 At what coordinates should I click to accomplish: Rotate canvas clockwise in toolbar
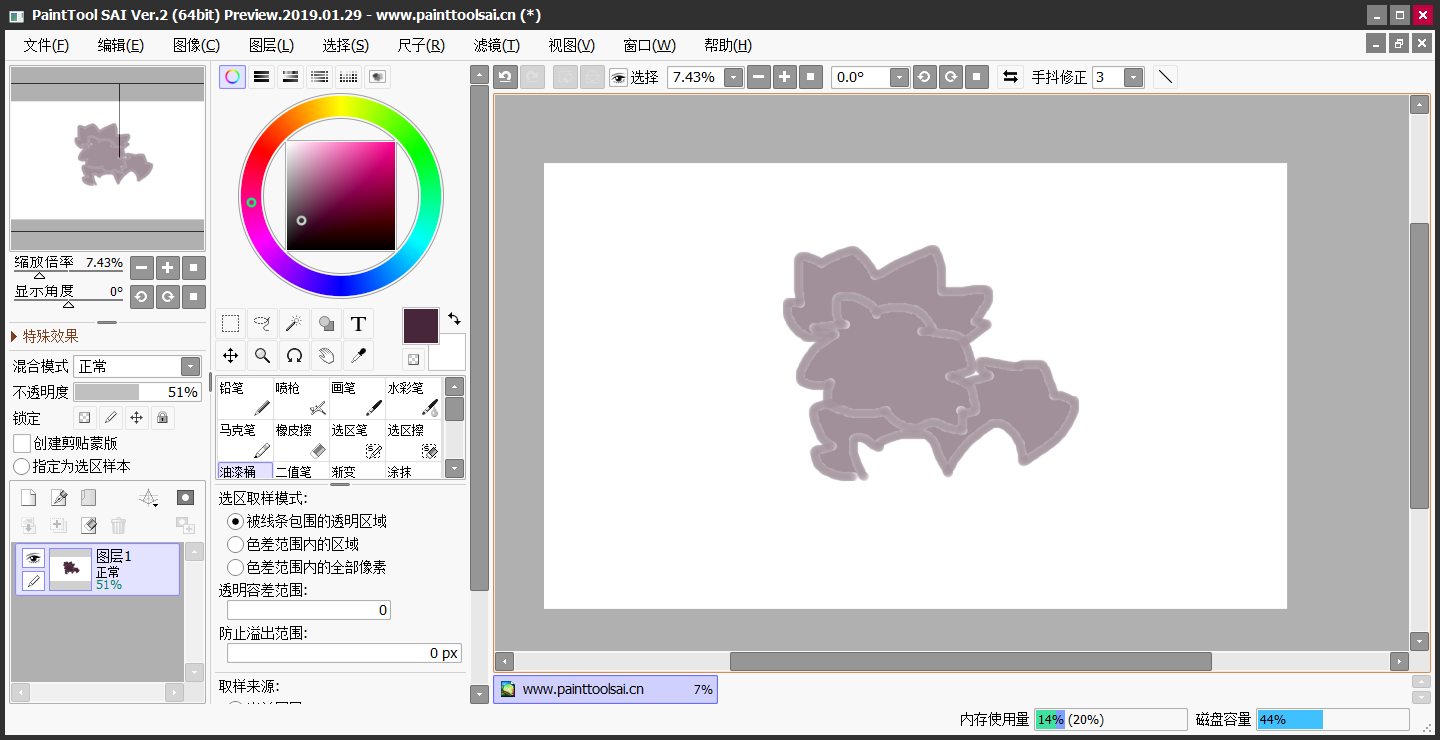[951, 77]
